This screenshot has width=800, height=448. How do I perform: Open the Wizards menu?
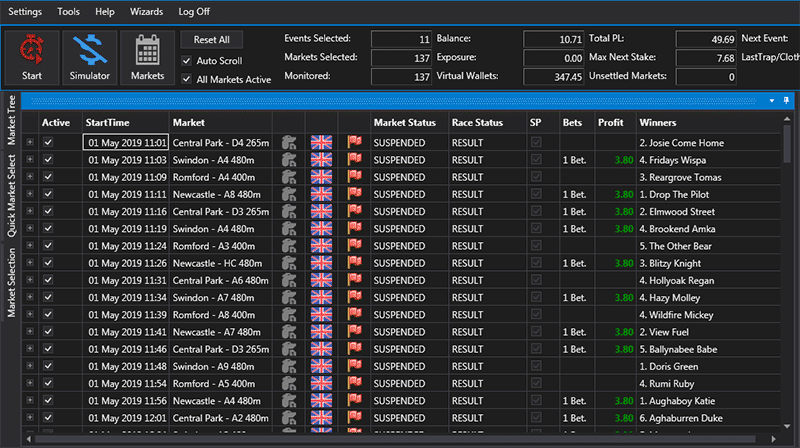146,12
